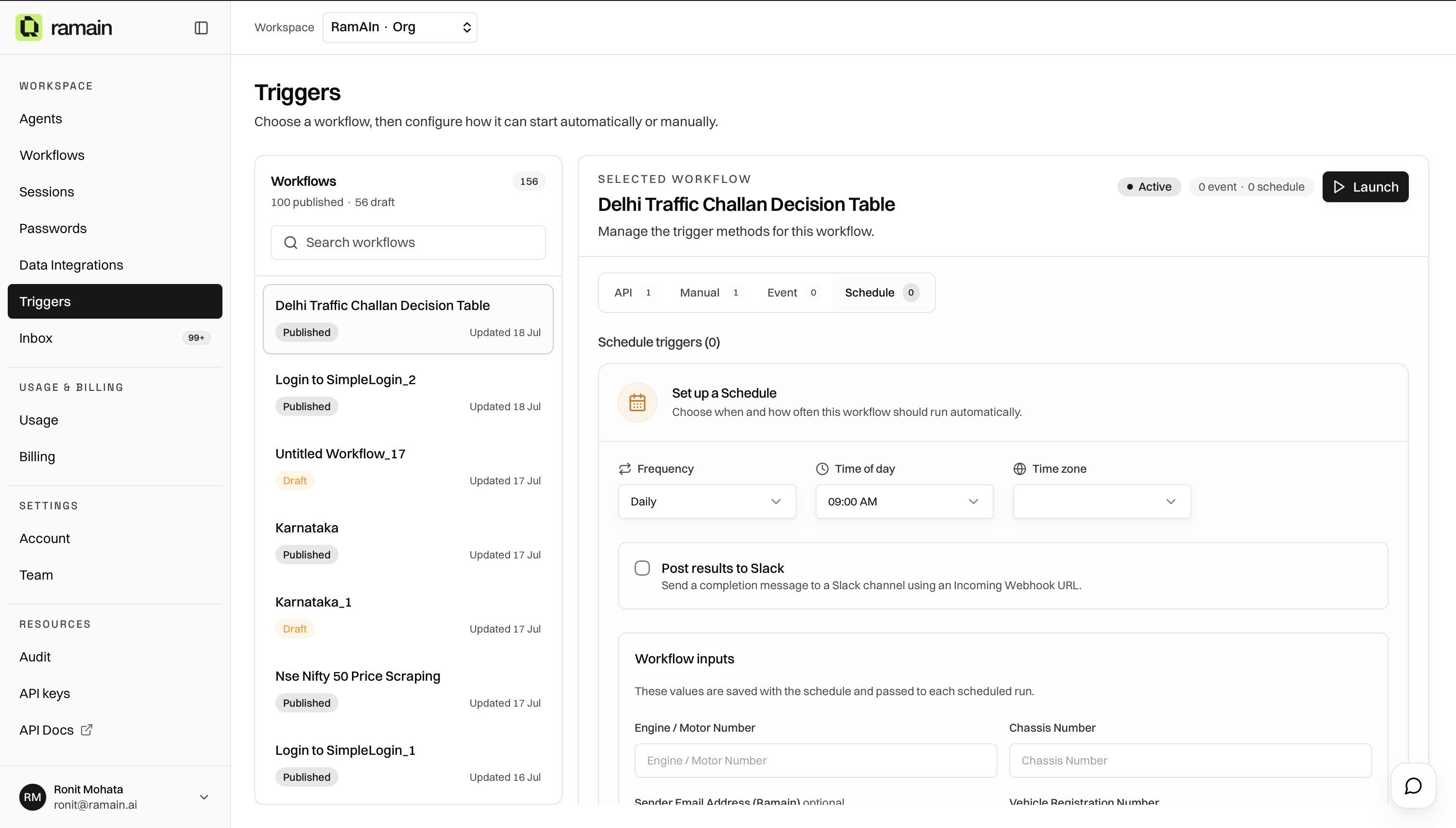
Task: Open the Audit resource page
Action: pos(115,657)
